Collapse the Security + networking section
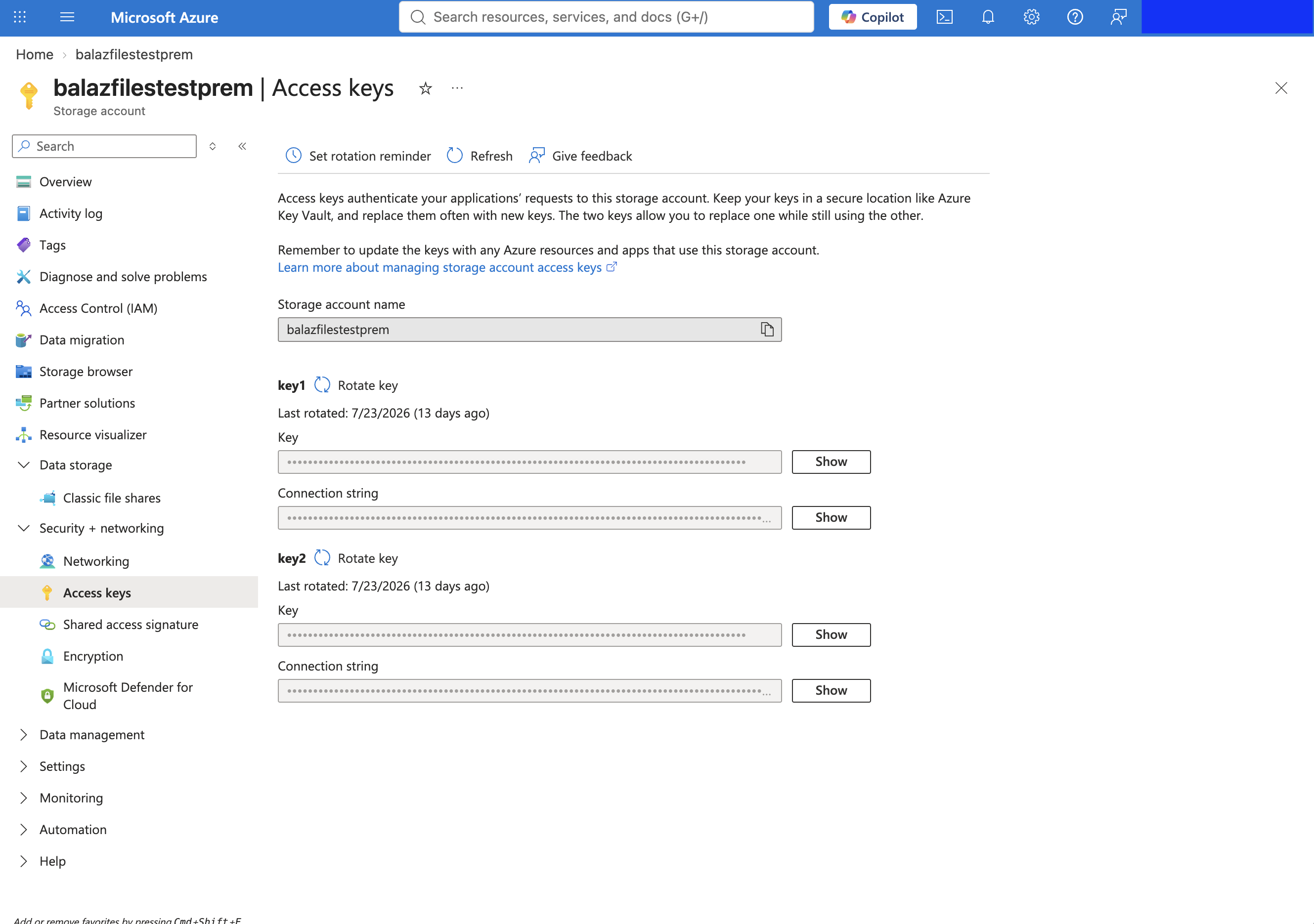 23,528
